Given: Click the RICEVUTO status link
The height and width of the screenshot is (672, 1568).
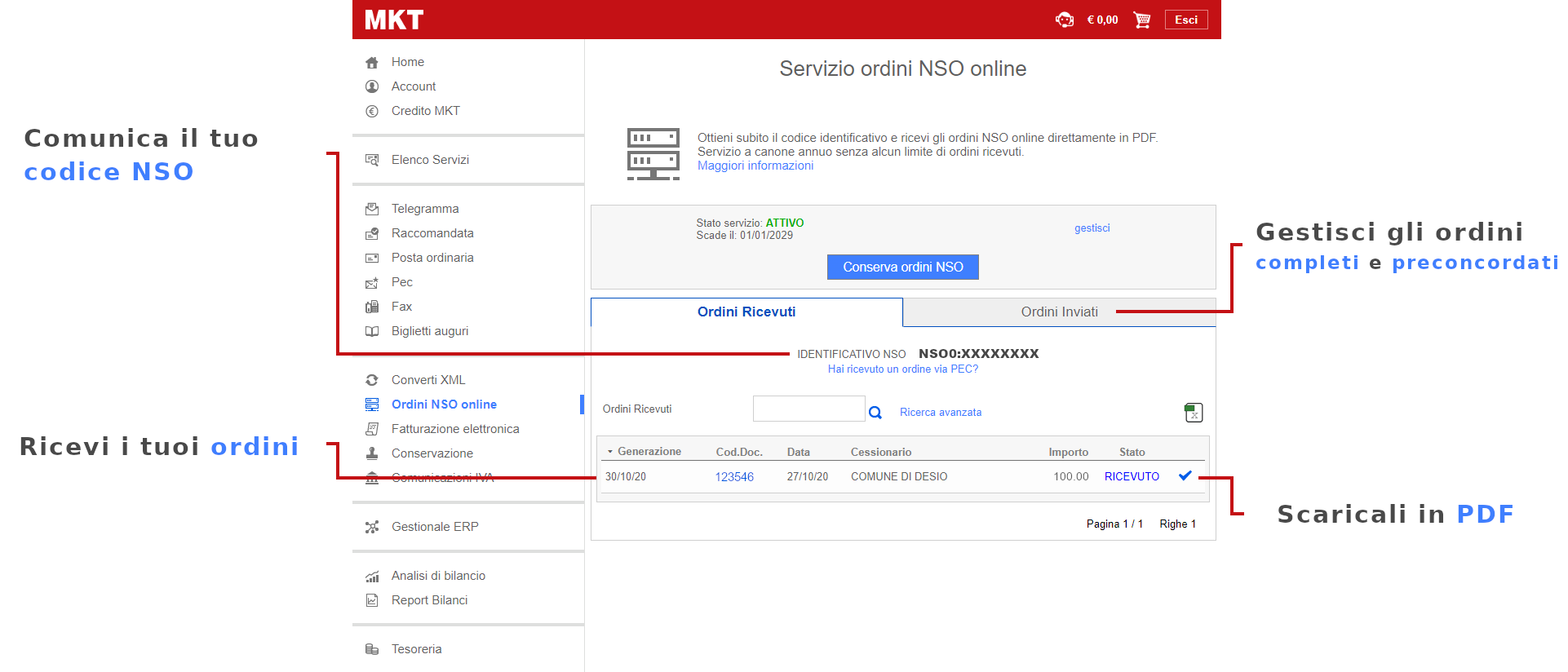Looking at the screenshot, I should [1132, 477].
